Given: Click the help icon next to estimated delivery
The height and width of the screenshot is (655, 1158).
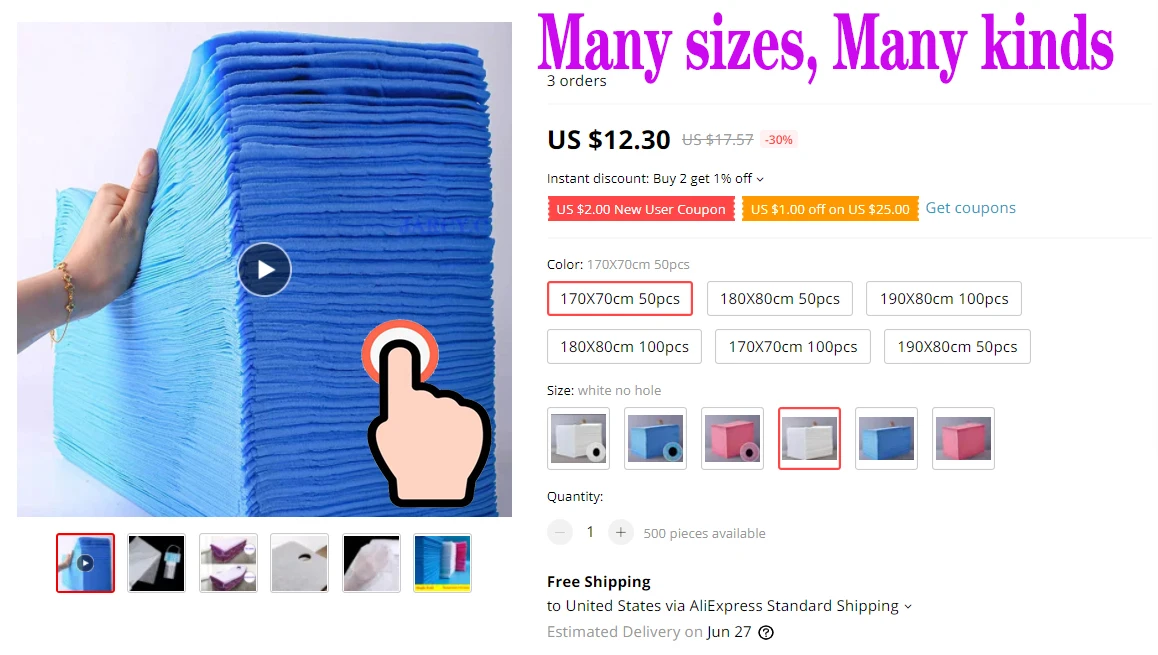Looking at the screenshot, I should [x=767, y=632].
